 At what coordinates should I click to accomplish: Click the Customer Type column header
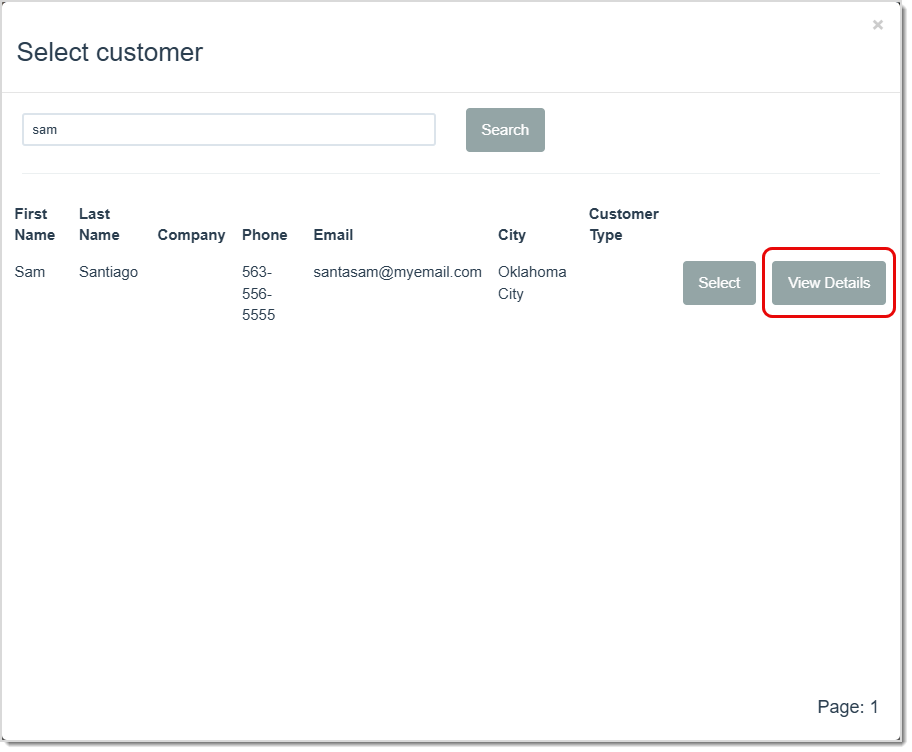pyautogui.click(x=623, y=224)
